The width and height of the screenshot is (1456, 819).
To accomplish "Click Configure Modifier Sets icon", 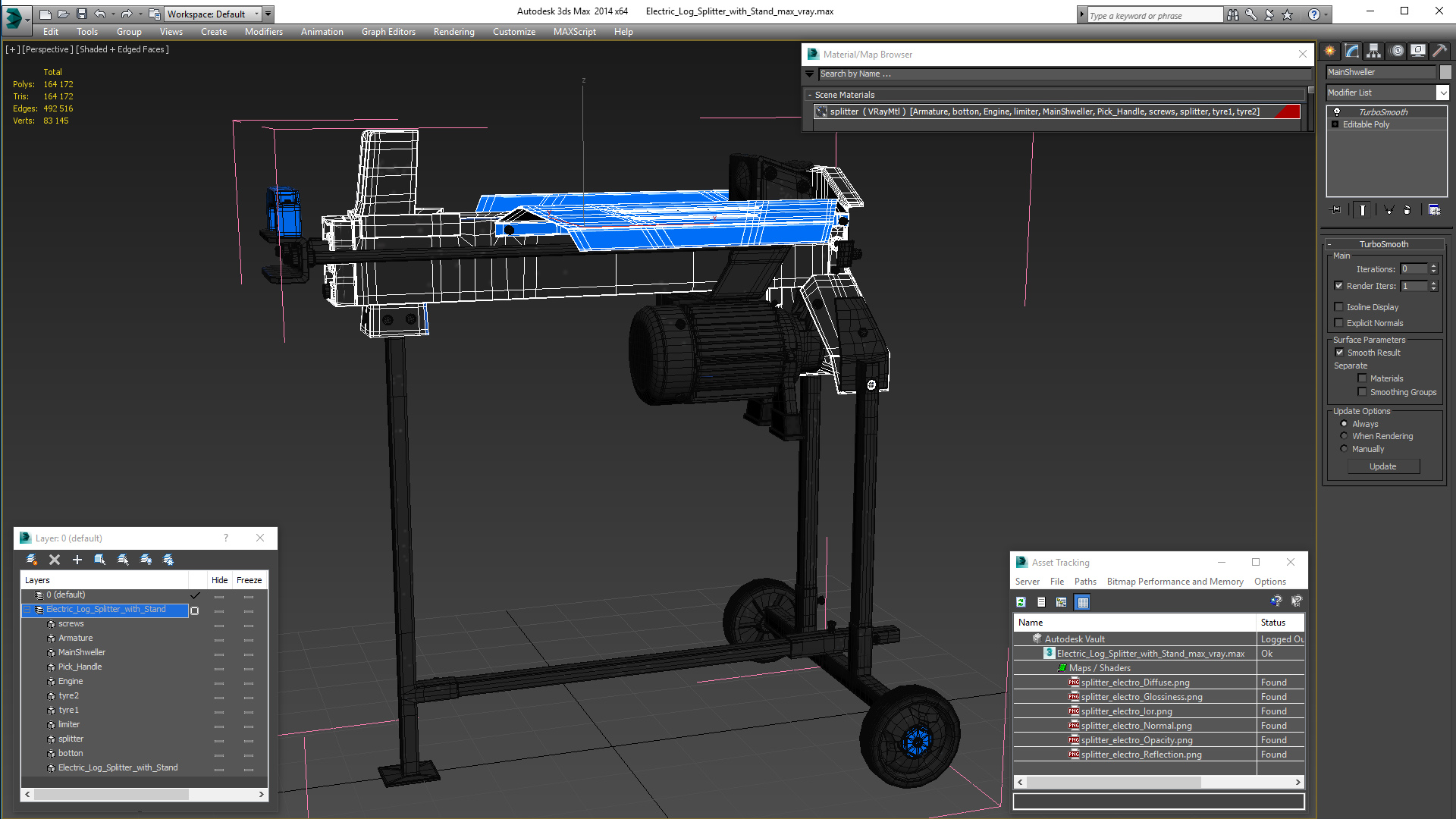I will pos(1434,210).
